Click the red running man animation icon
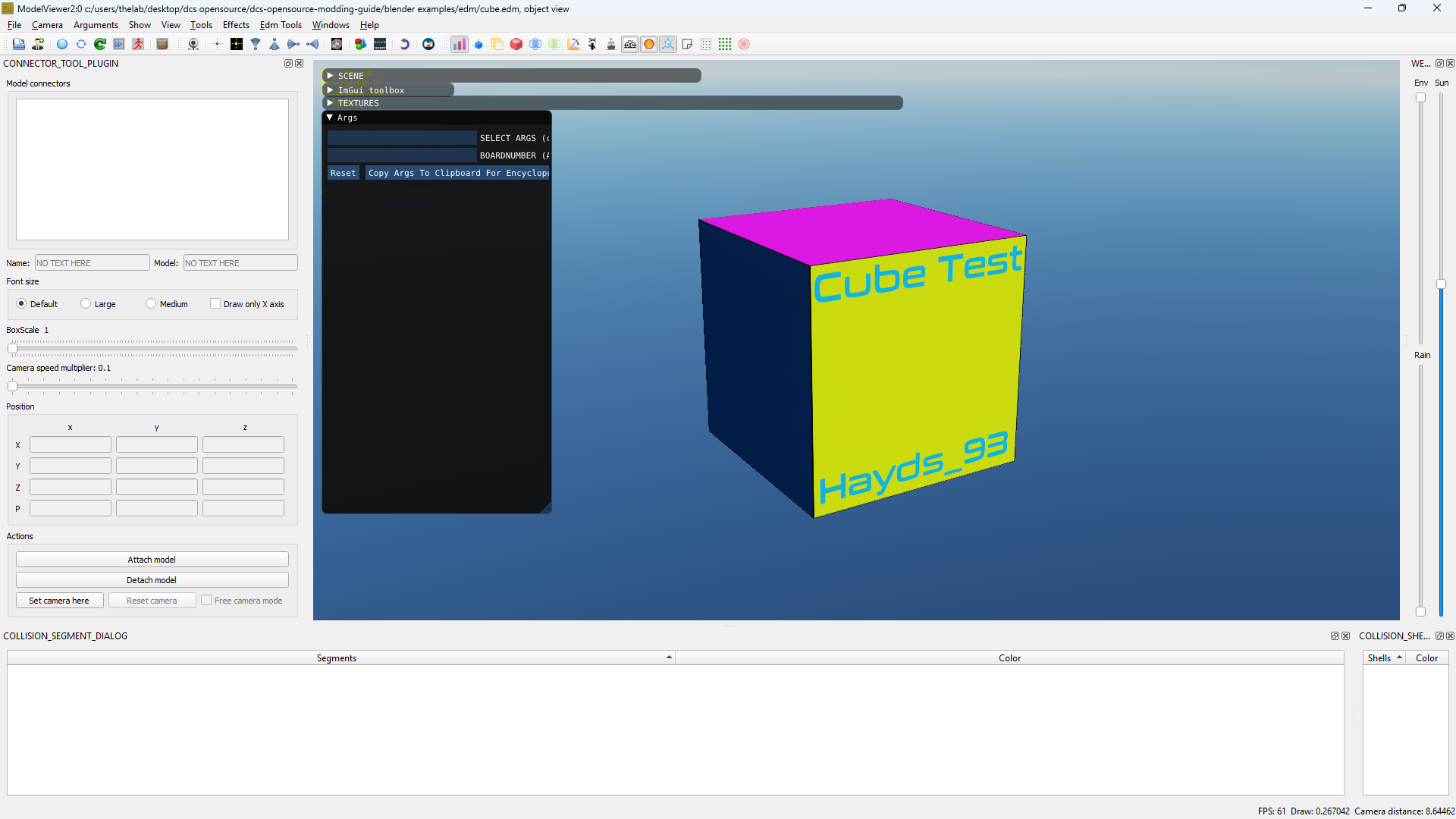Viewport: 1456px width, 819px height. coord(138,45)
